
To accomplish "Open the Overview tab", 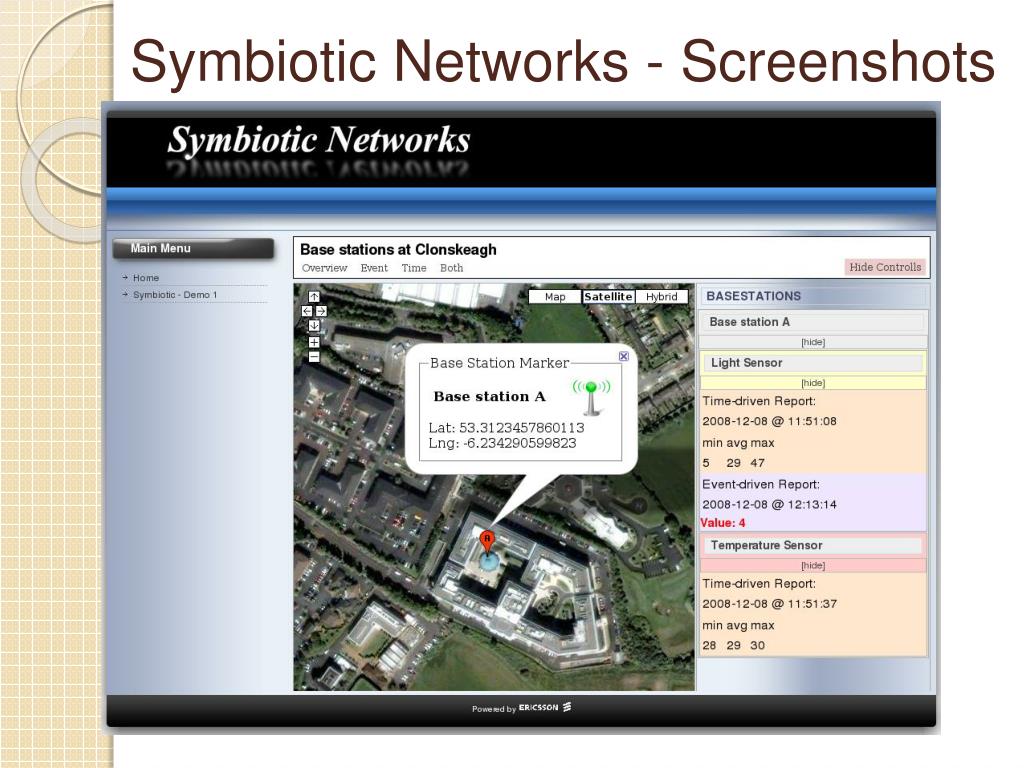I will tap(325, 268).
